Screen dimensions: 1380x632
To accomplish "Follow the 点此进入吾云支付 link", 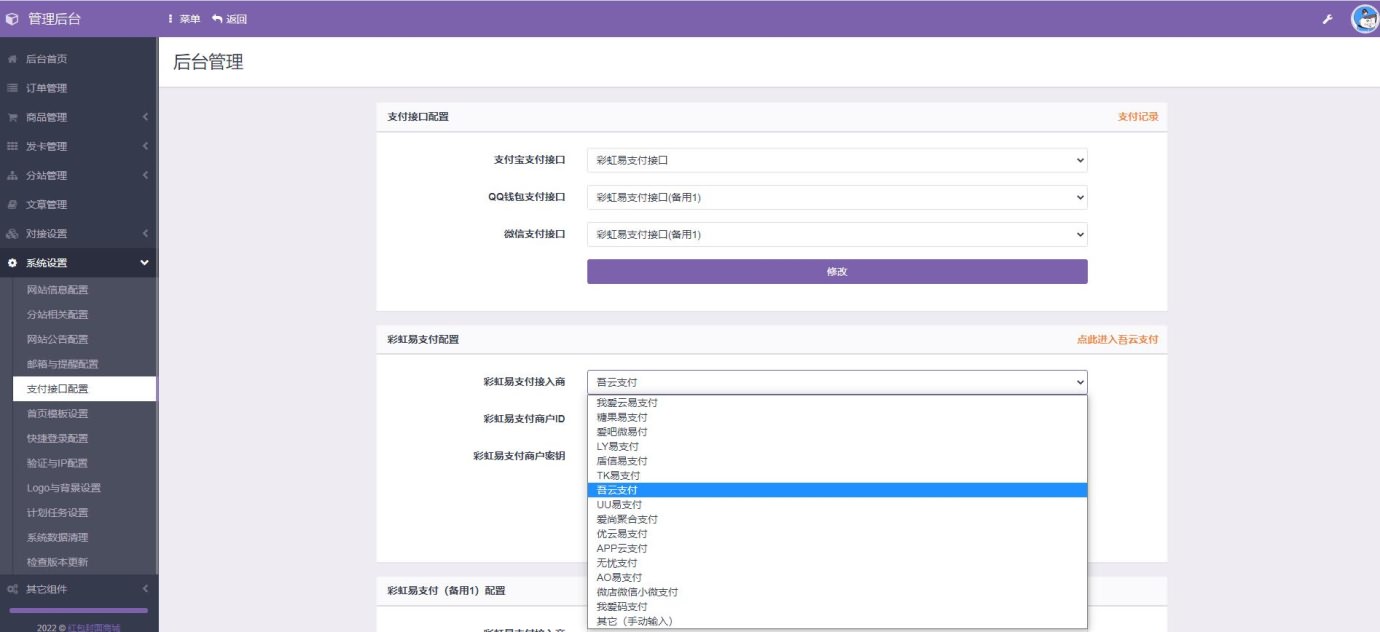I will 1118,340.
